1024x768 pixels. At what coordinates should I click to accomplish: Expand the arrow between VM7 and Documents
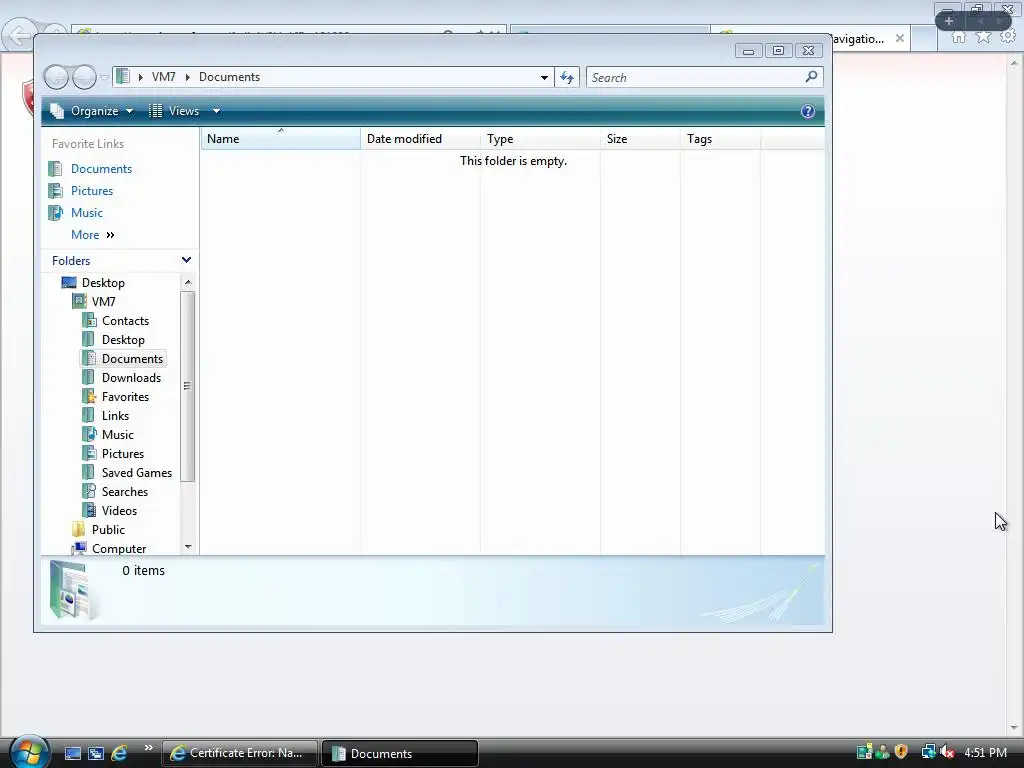[187, 77]
